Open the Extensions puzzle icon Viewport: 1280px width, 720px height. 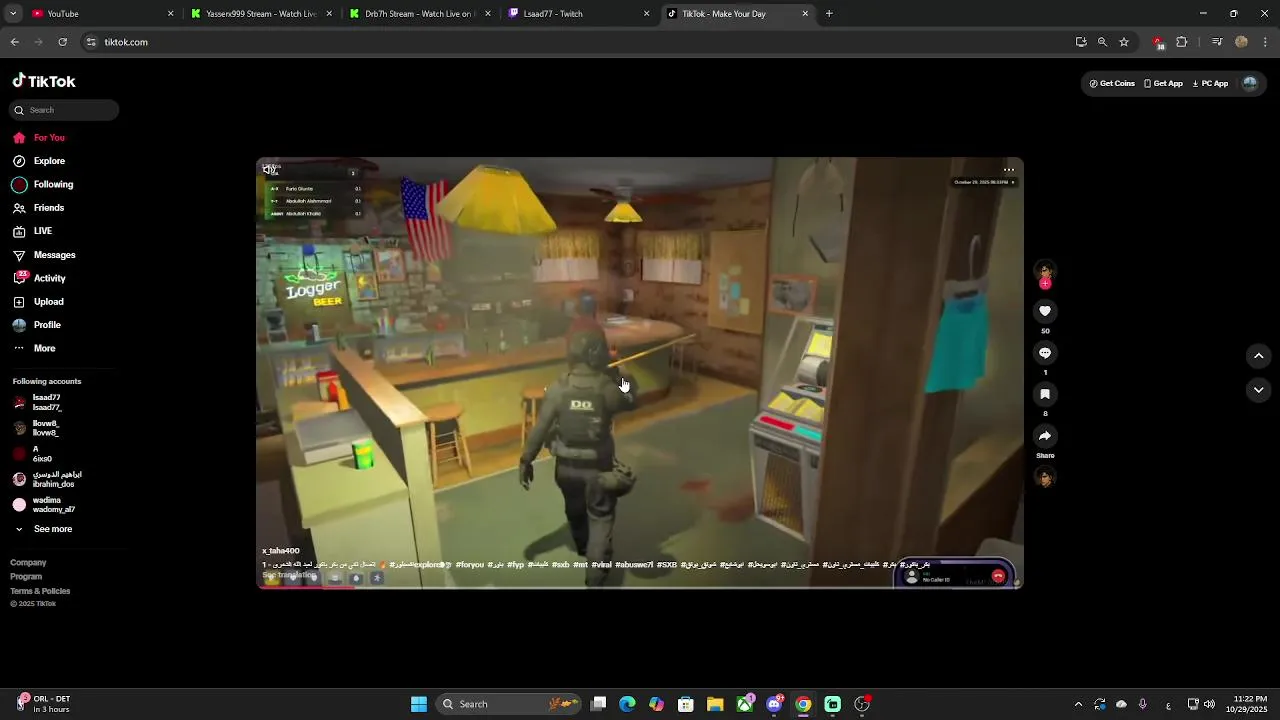[x=1182, y=42]
